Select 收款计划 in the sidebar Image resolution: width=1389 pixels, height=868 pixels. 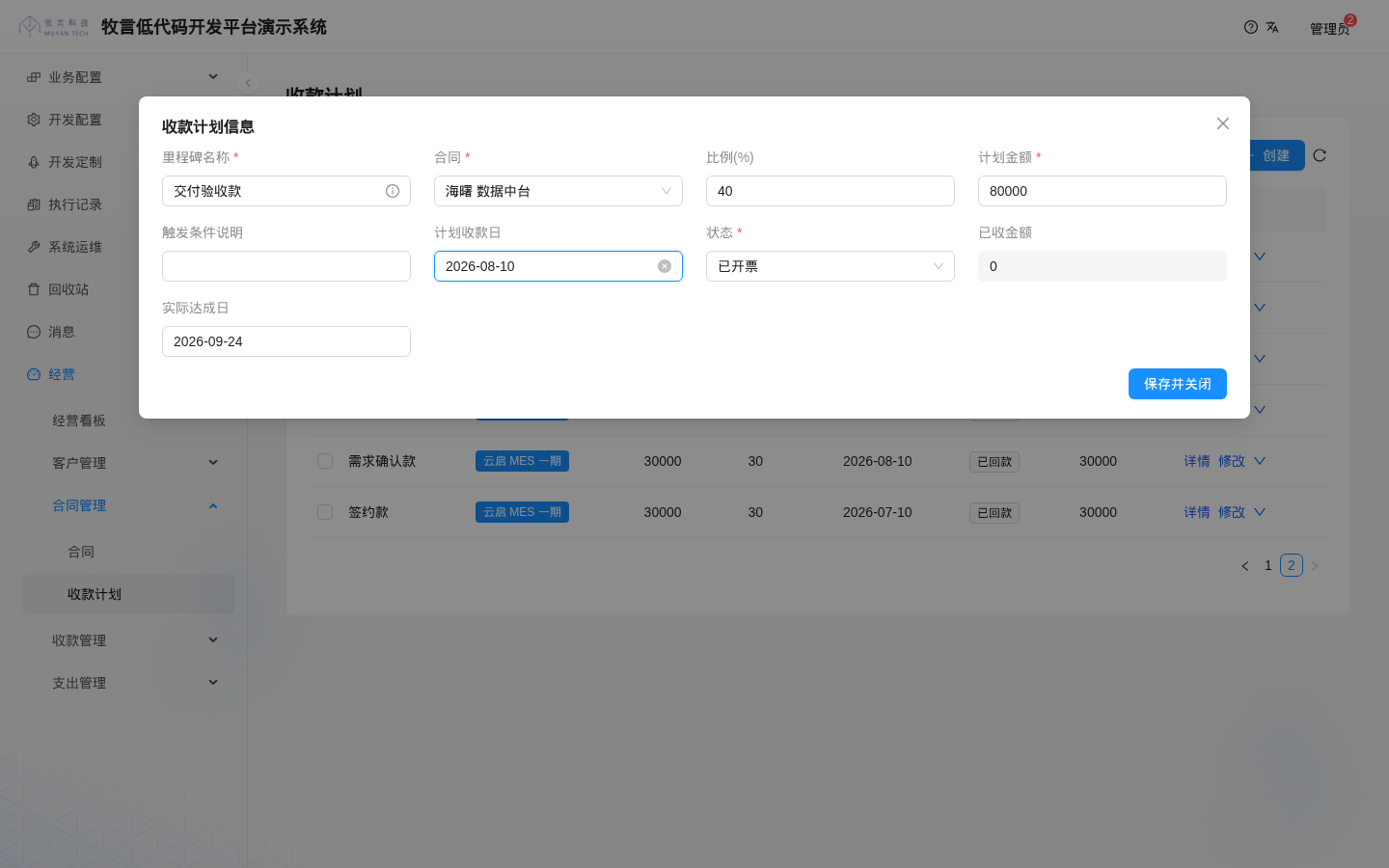pyautogui.click(x=128, y=594)
